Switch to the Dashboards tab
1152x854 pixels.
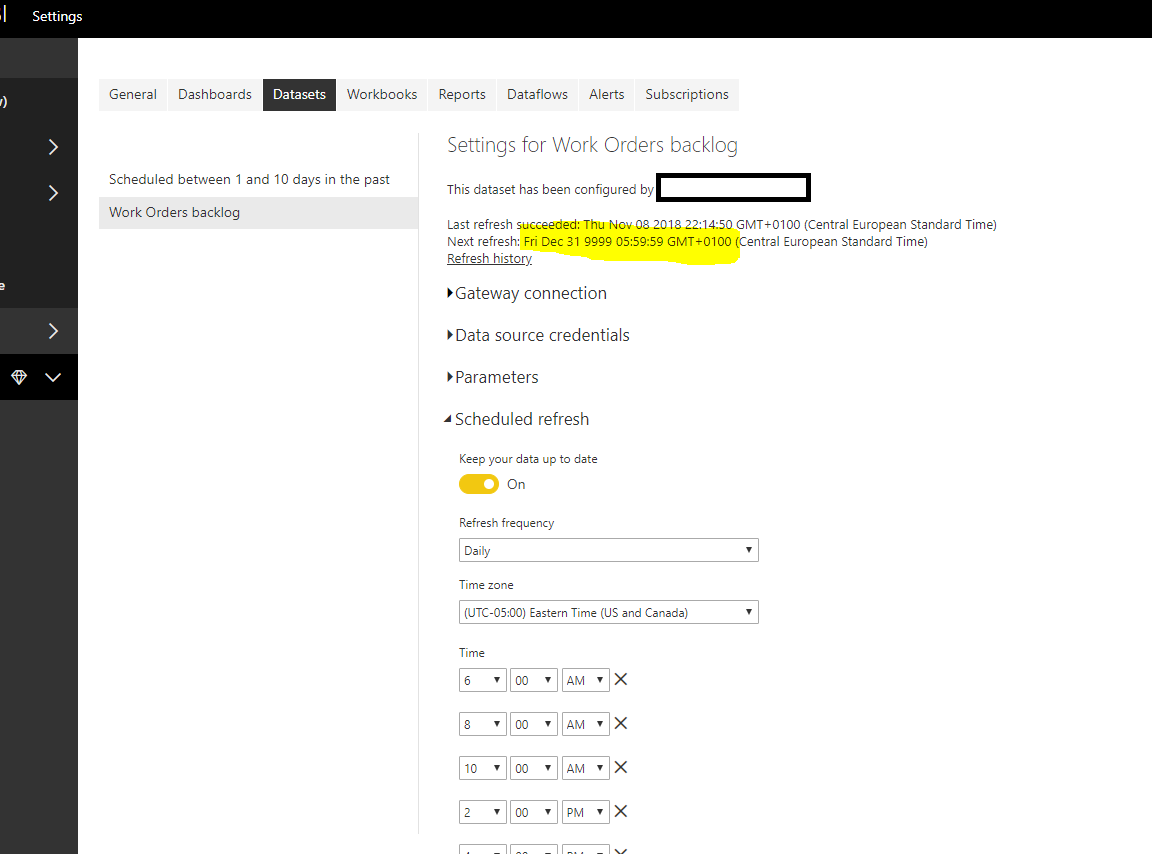(215, 95)
